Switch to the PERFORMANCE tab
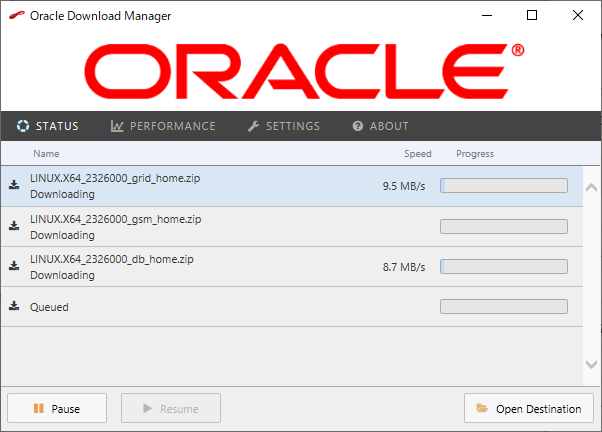The height and width of the screenshot is (432, 602). pos(163,126)
